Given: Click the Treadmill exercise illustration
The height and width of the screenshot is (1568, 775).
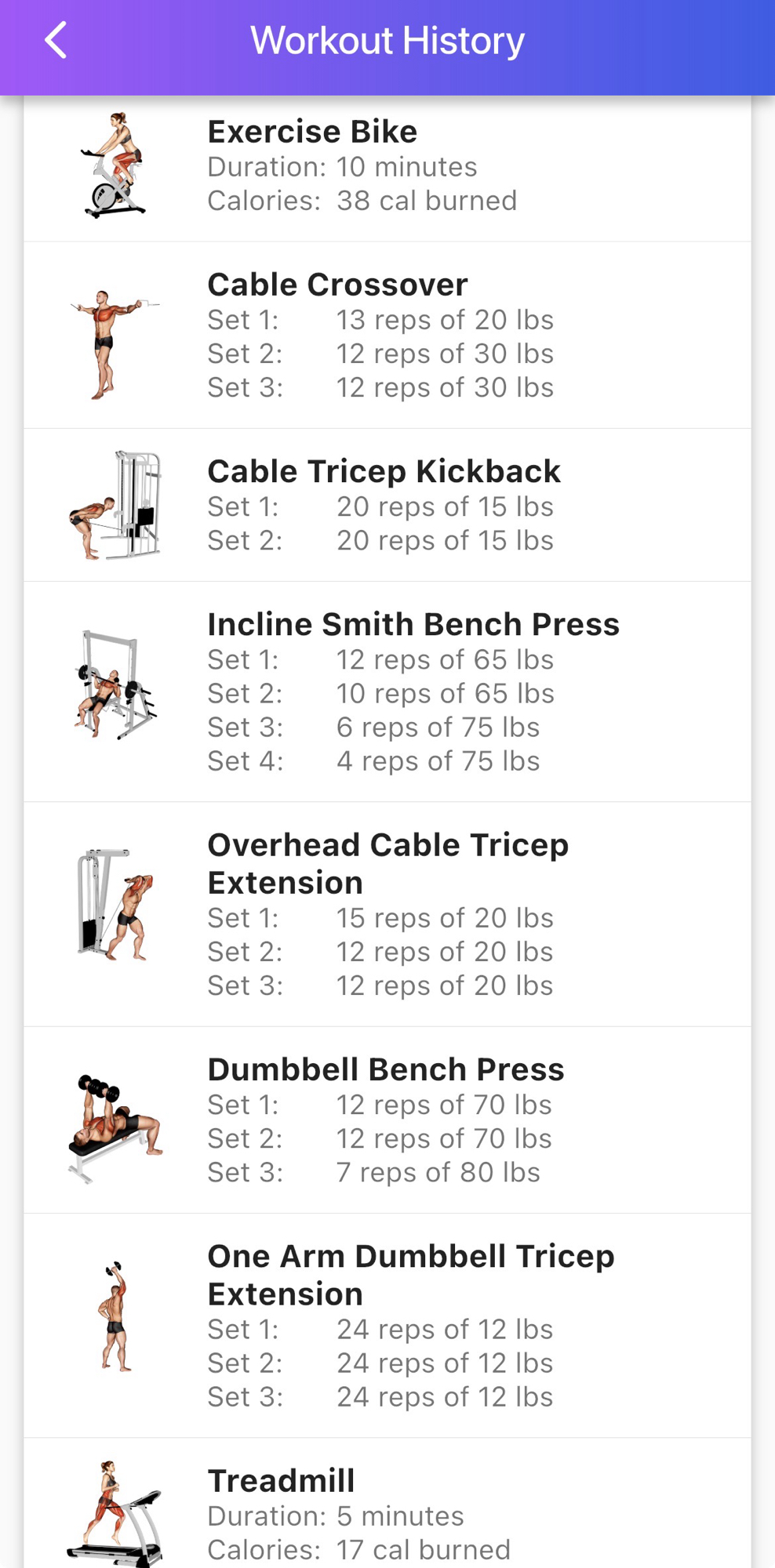Looking at the screenshot, I should 115,1513.
